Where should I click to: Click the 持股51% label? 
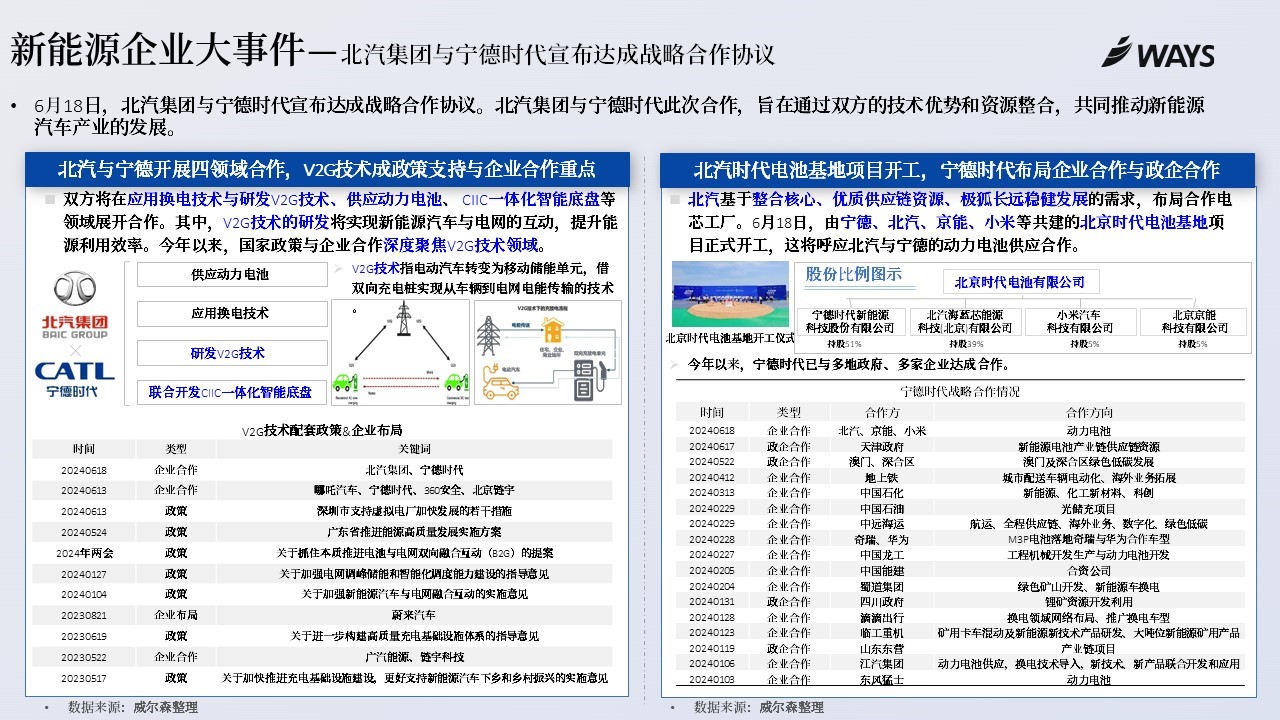[x=846, y=344]
